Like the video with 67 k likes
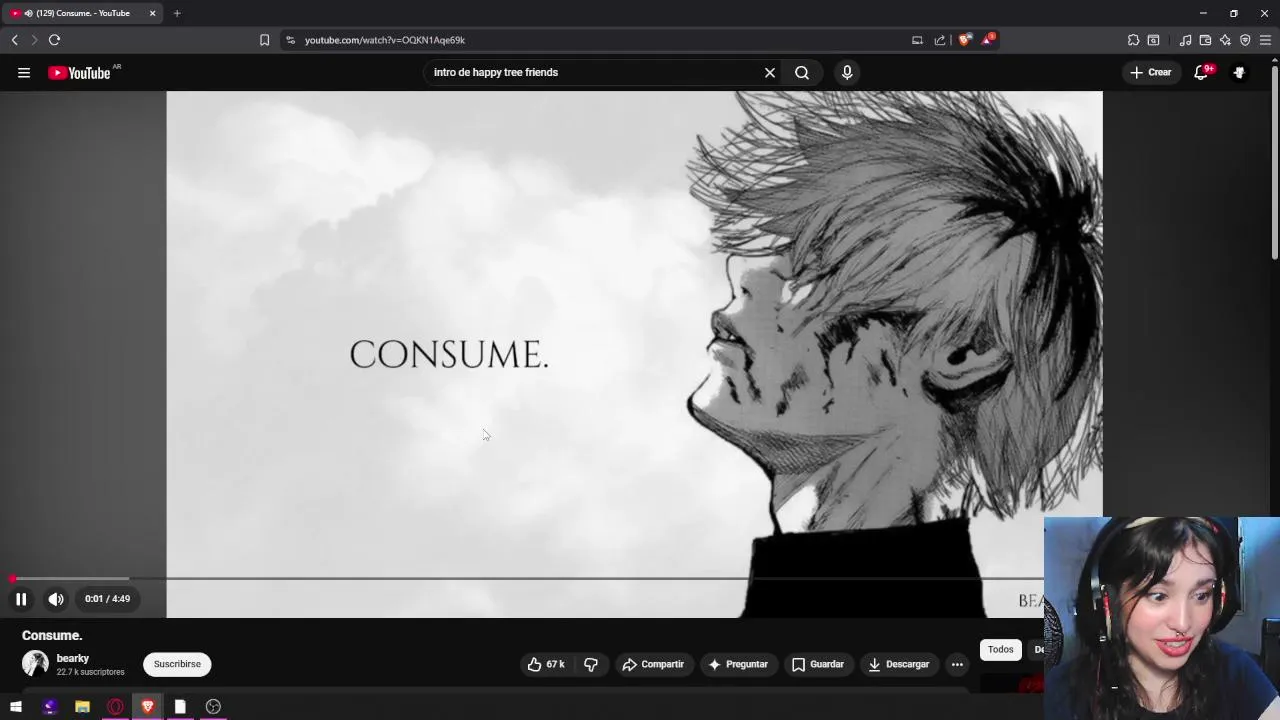Viewport: 1280px width, 720px height. [546, 664]
